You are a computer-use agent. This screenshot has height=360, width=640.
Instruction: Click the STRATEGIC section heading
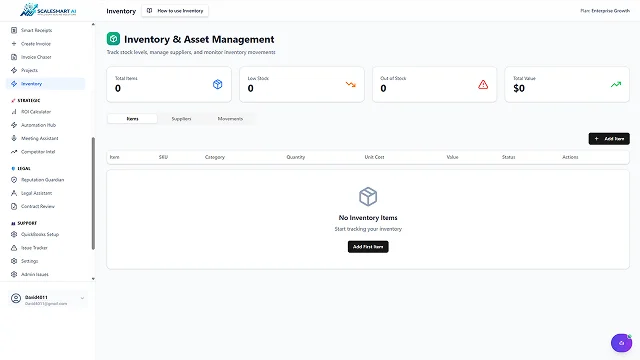29,100
